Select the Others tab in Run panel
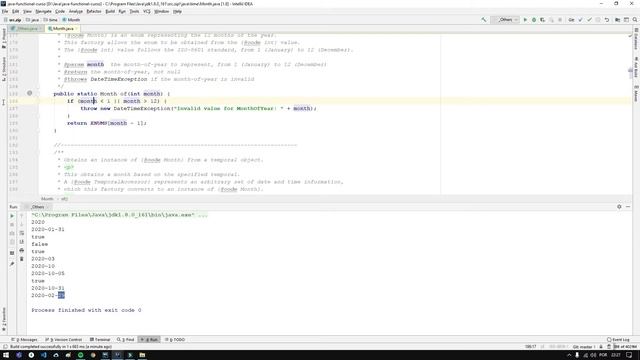Image resolution: width=640 pixels, height=360 pixels. click(37, 207)
